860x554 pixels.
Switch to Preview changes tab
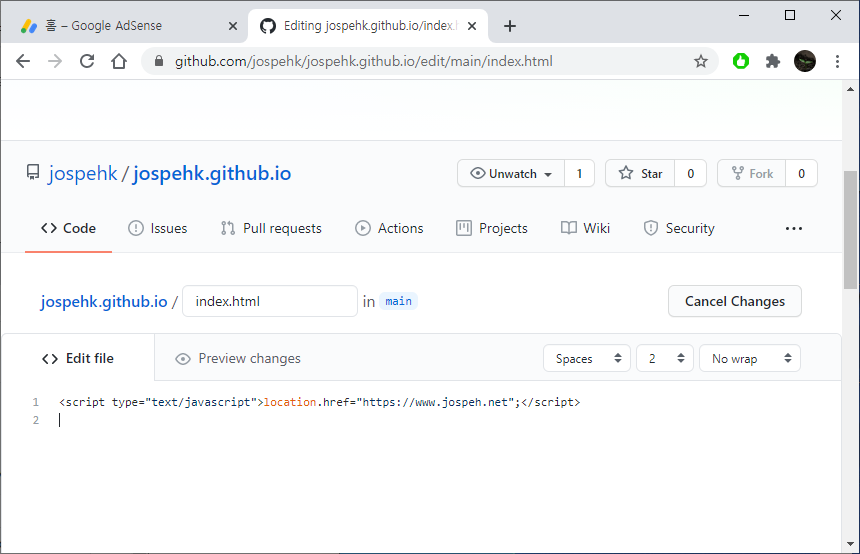pos(237,358)
